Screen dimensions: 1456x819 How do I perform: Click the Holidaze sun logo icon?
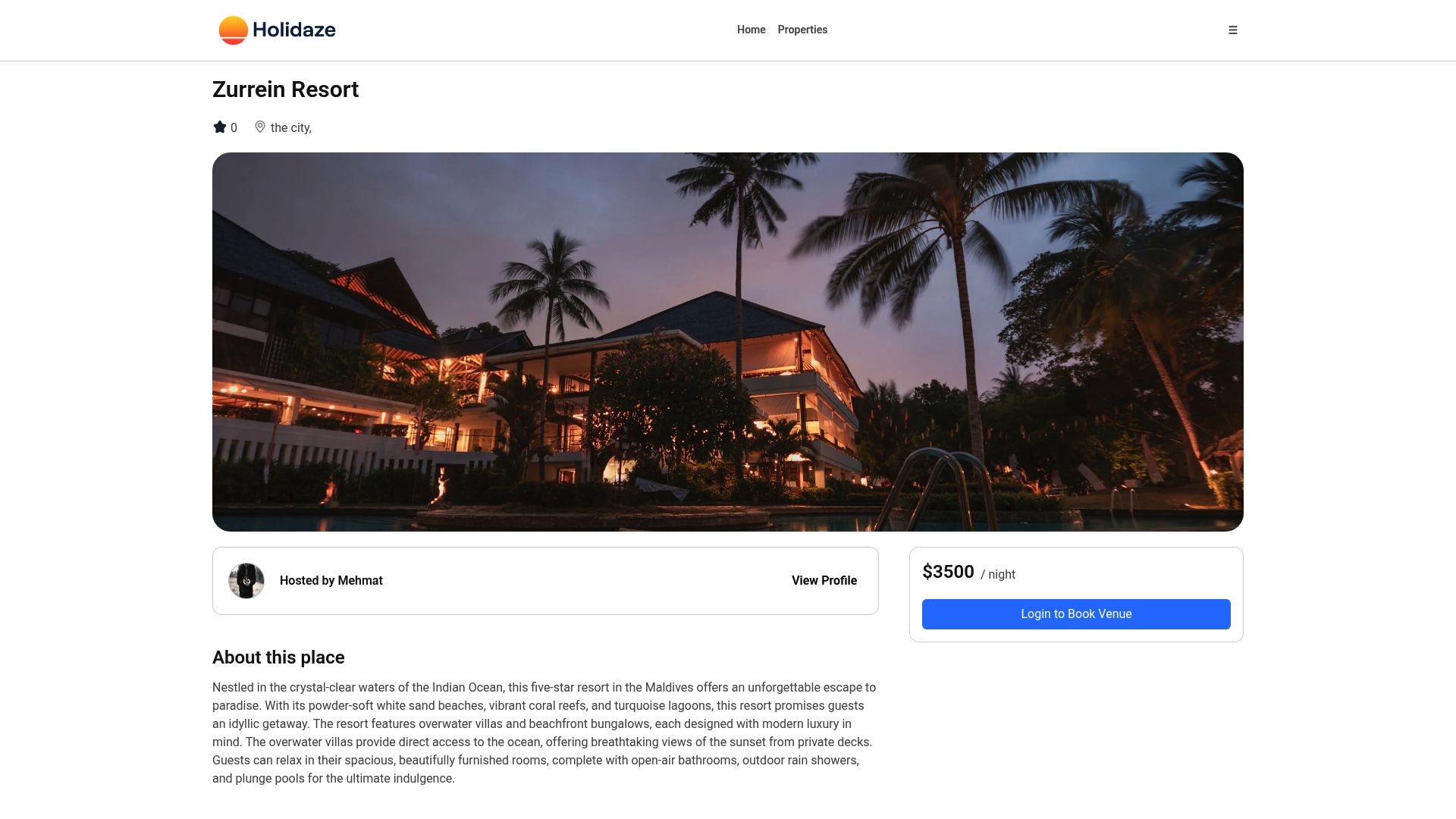(x=233, y=30)
